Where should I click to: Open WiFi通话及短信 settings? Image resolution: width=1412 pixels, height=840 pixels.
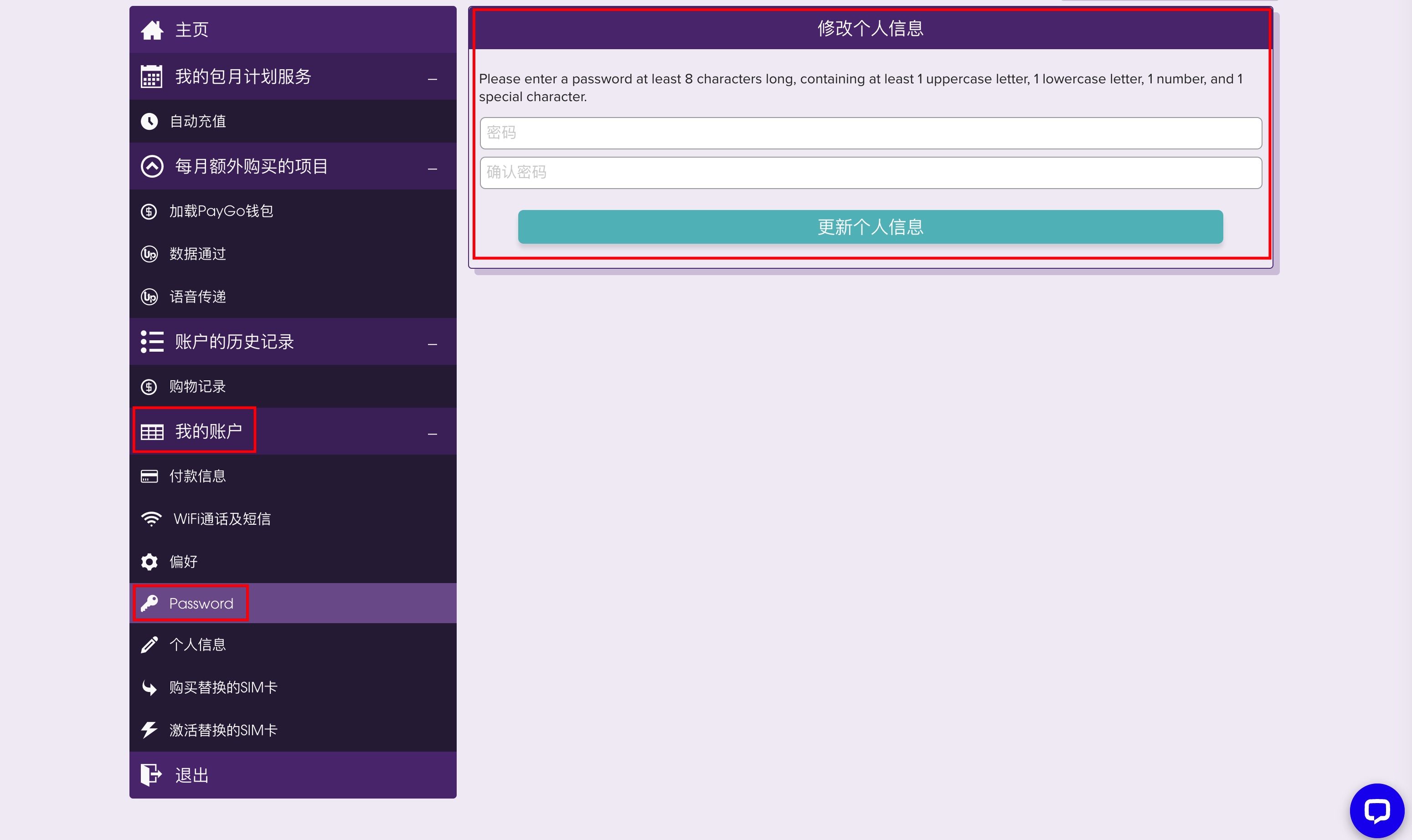tap(293, 519)
